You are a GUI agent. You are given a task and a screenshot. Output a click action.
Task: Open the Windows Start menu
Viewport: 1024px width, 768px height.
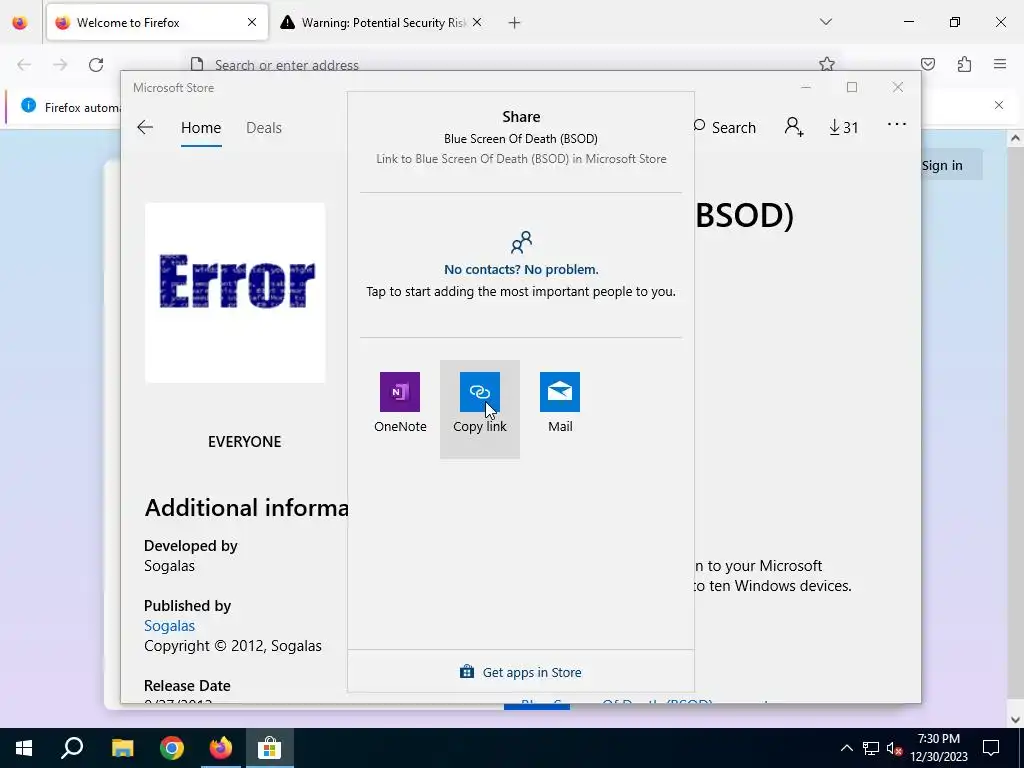24,748
